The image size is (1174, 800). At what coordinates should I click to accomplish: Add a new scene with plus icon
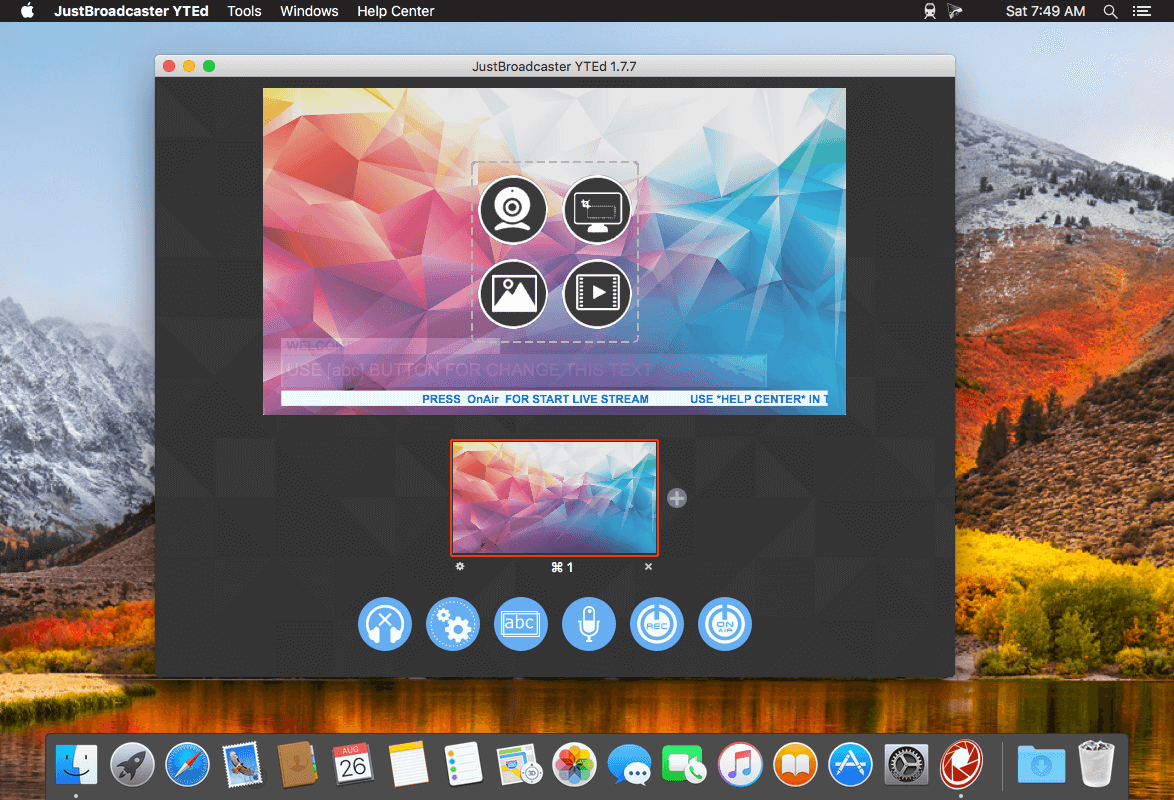click(677, 498)
